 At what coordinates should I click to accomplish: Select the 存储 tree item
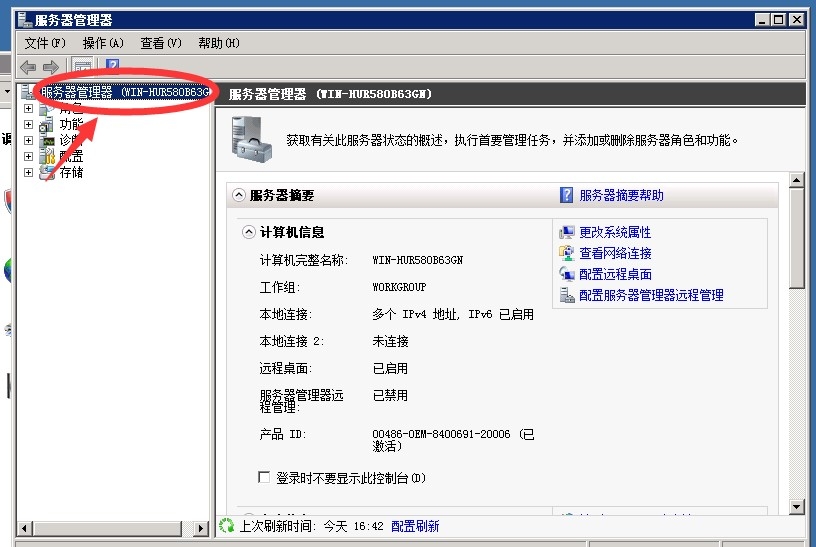[x=71, y=172]
